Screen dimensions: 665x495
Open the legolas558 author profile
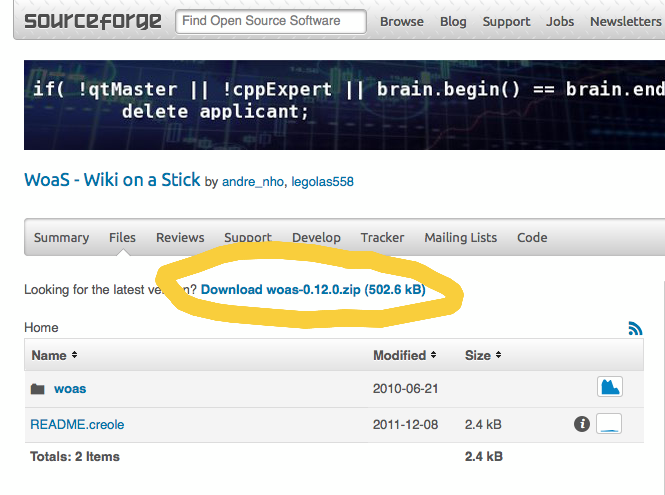[x=322, y=182]
